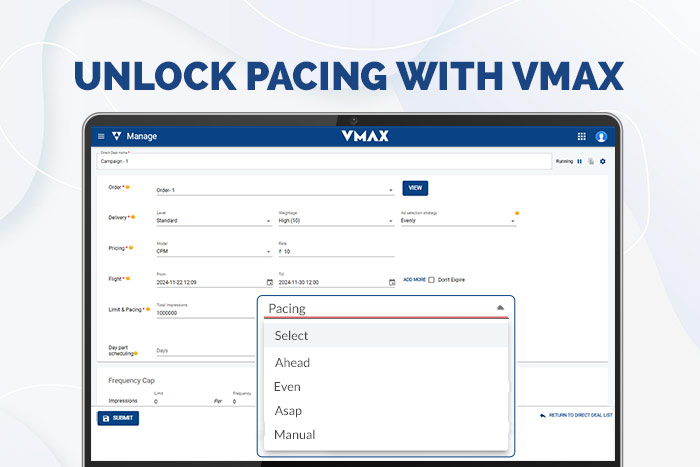Tick the Don't Expire checkbox

tap(431, 280)
